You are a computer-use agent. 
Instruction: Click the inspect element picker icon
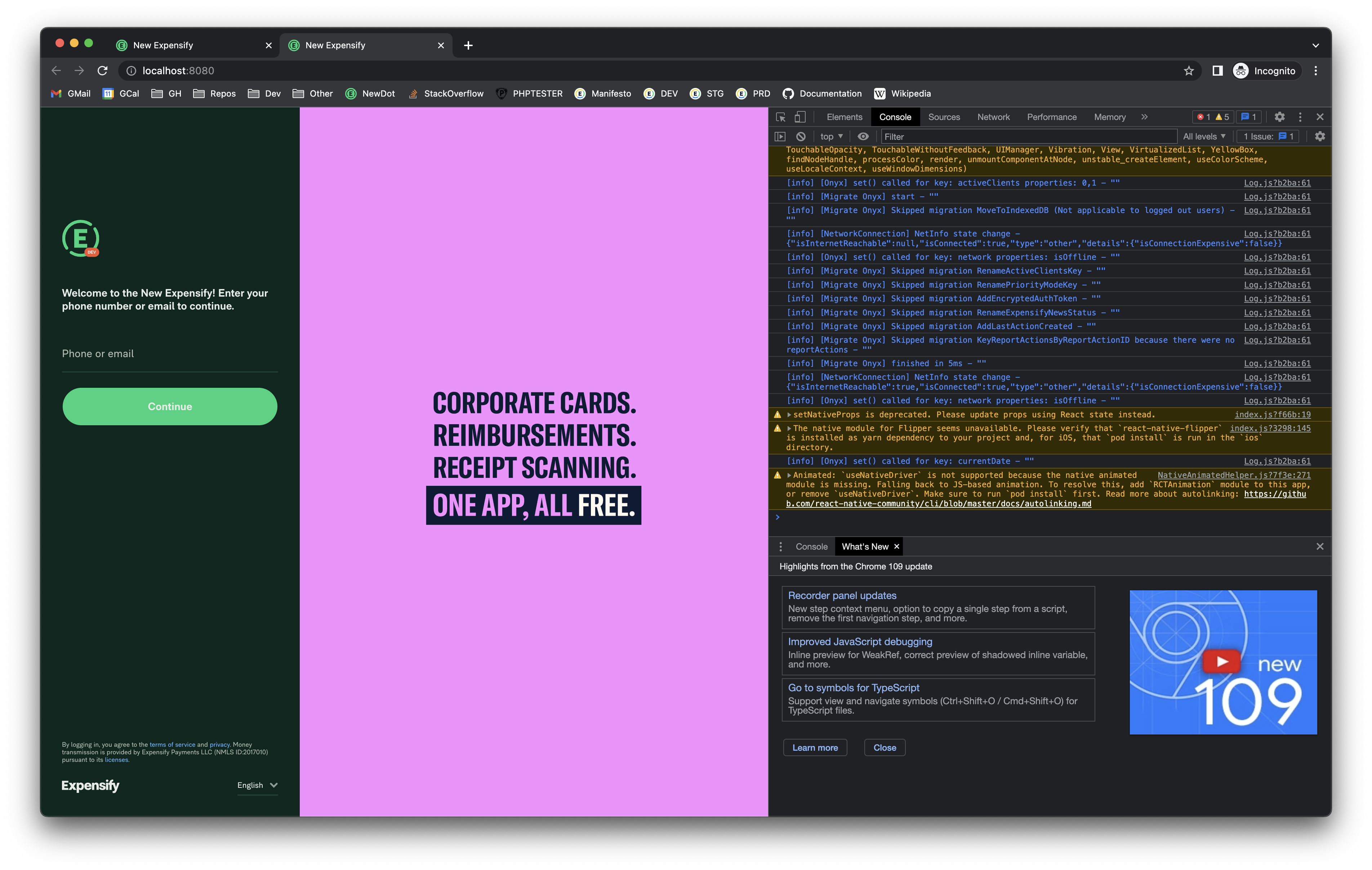click(781, 117)
